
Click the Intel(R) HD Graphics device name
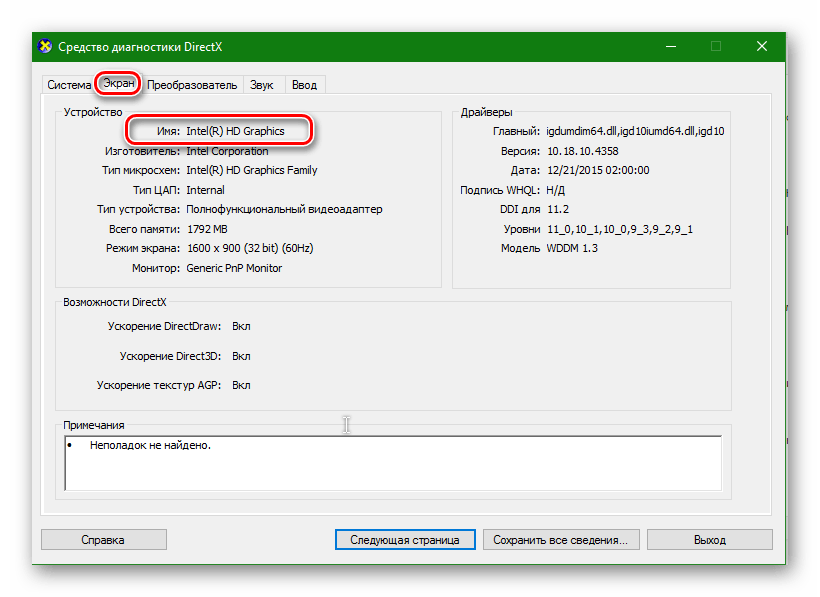point(235,131)
